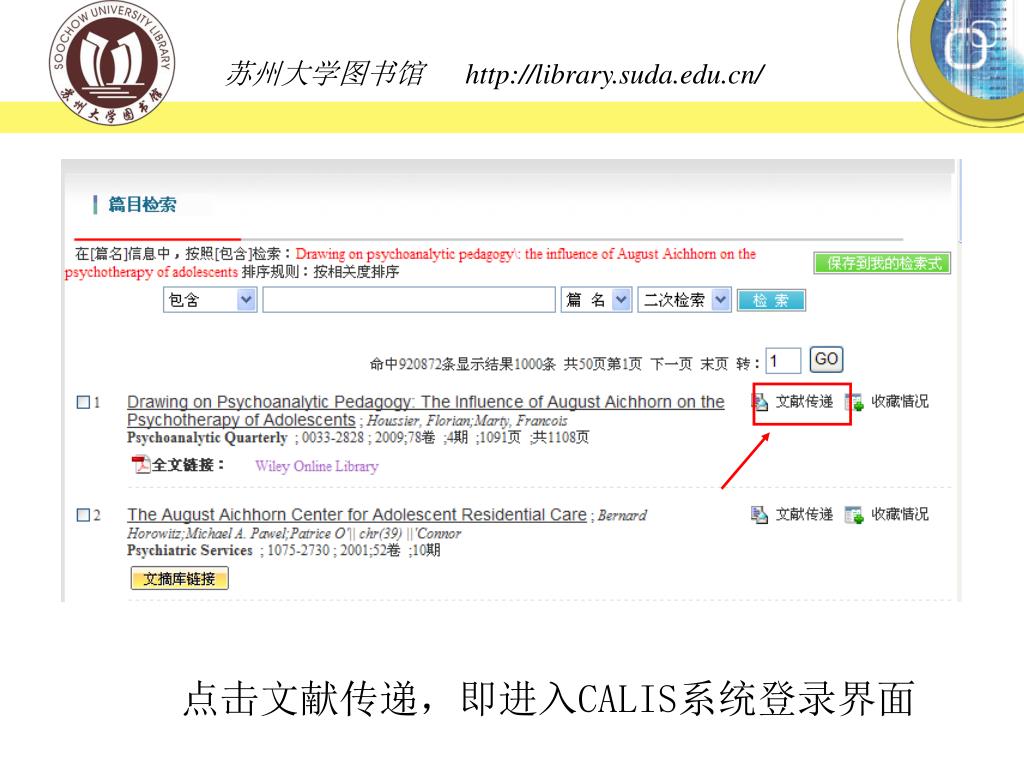
Task: Click the document delivery icon for result 2
Action: point(759,515)
